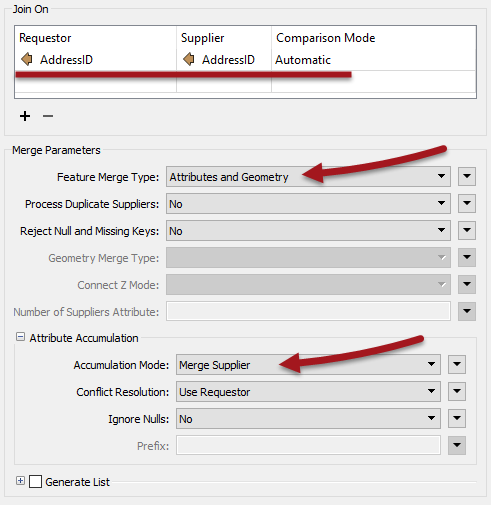Open options arrow beside Ignore Nulls

(457, 418)
